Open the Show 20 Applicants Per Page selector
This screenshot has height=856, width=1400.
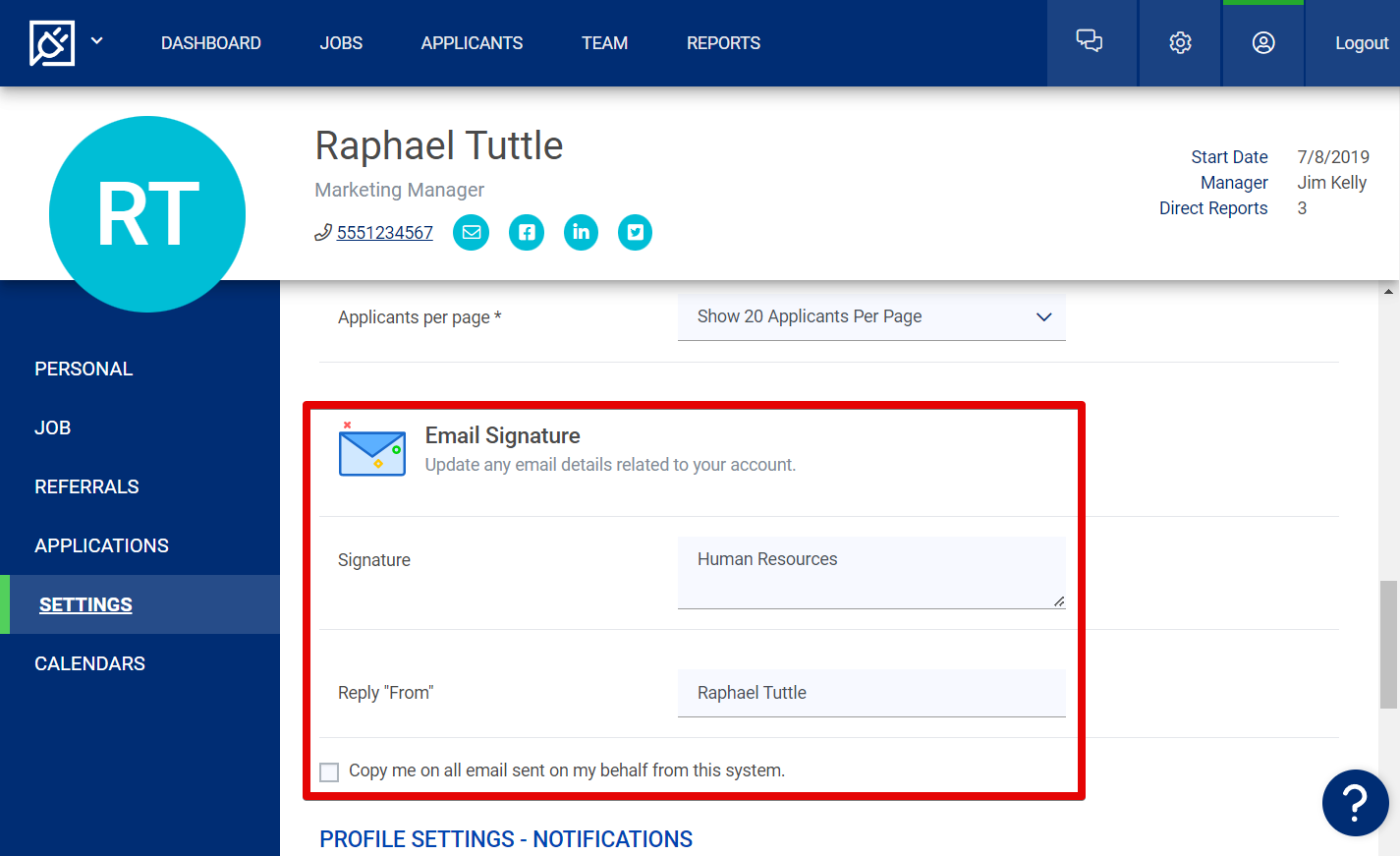[871, 316]
